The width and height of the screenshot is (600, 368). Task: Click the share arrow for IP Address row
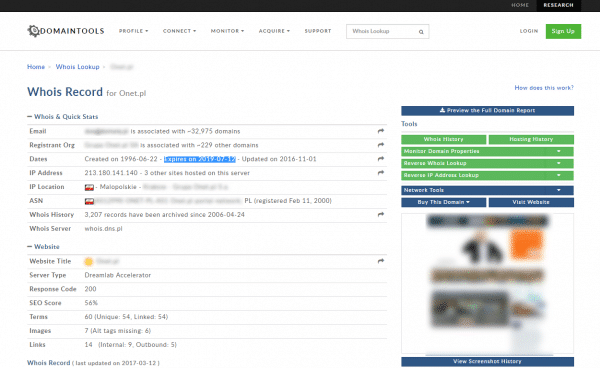(x=381, y=173)
